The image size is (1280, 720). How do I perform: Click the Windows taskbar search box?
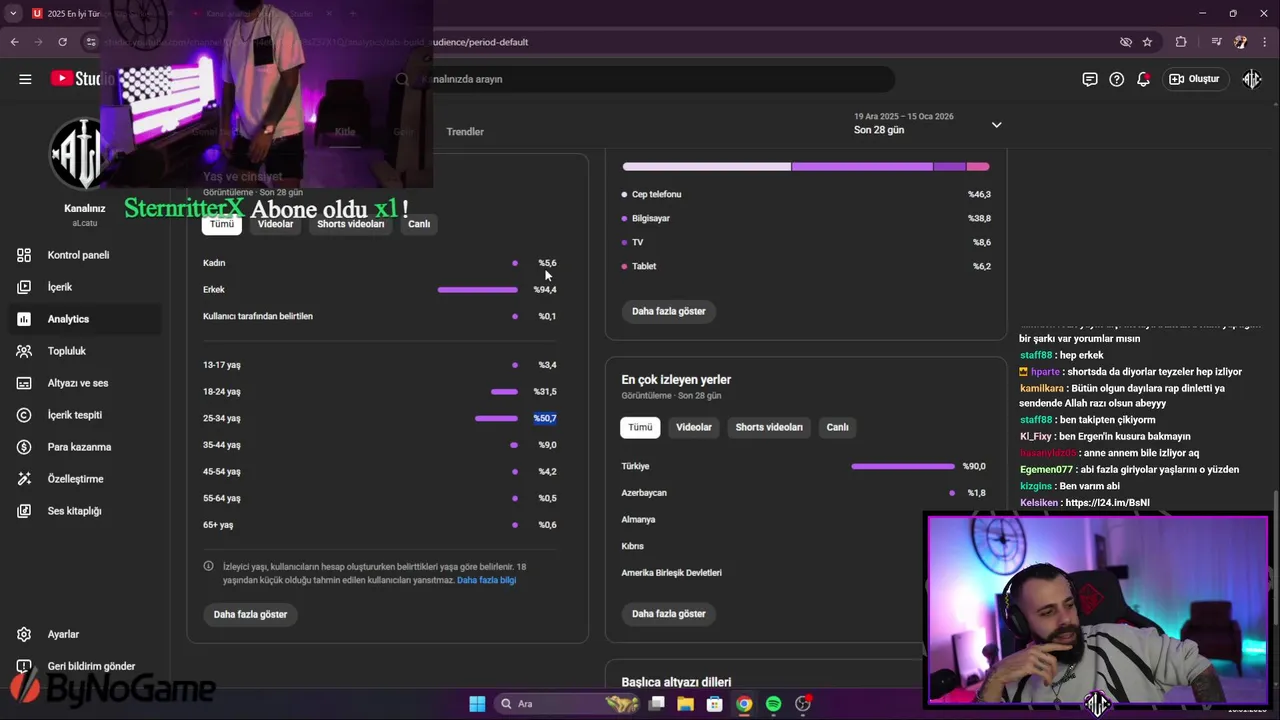[x=568, y=704]
